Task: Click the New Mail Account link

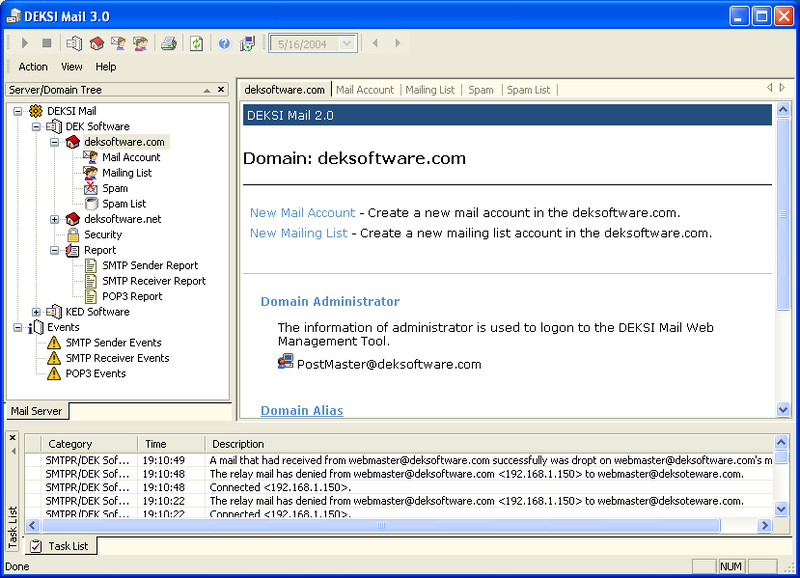Action: [x=302, y=213]
